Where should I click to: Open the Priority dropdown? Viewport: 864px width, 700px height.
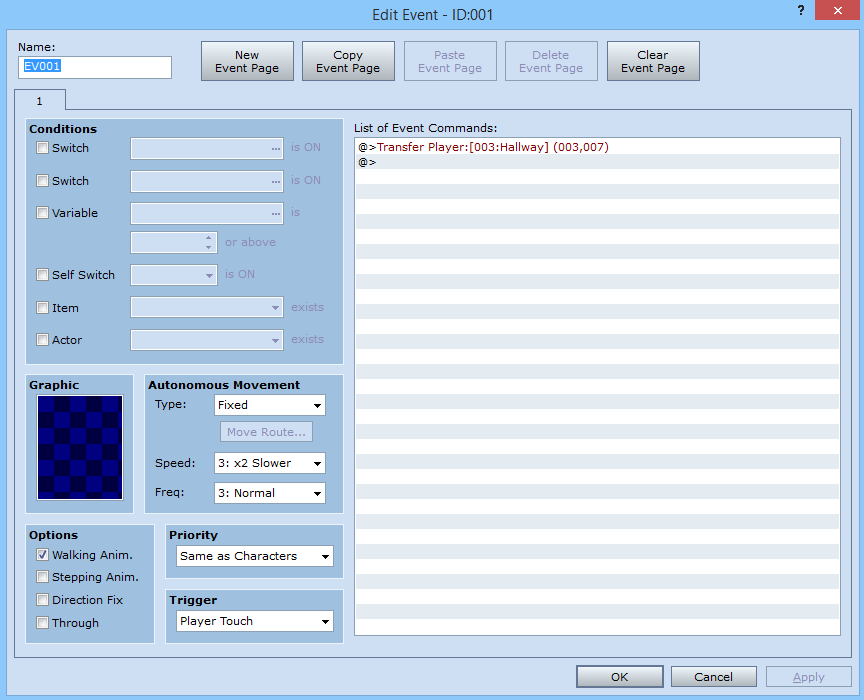point(255,556)
